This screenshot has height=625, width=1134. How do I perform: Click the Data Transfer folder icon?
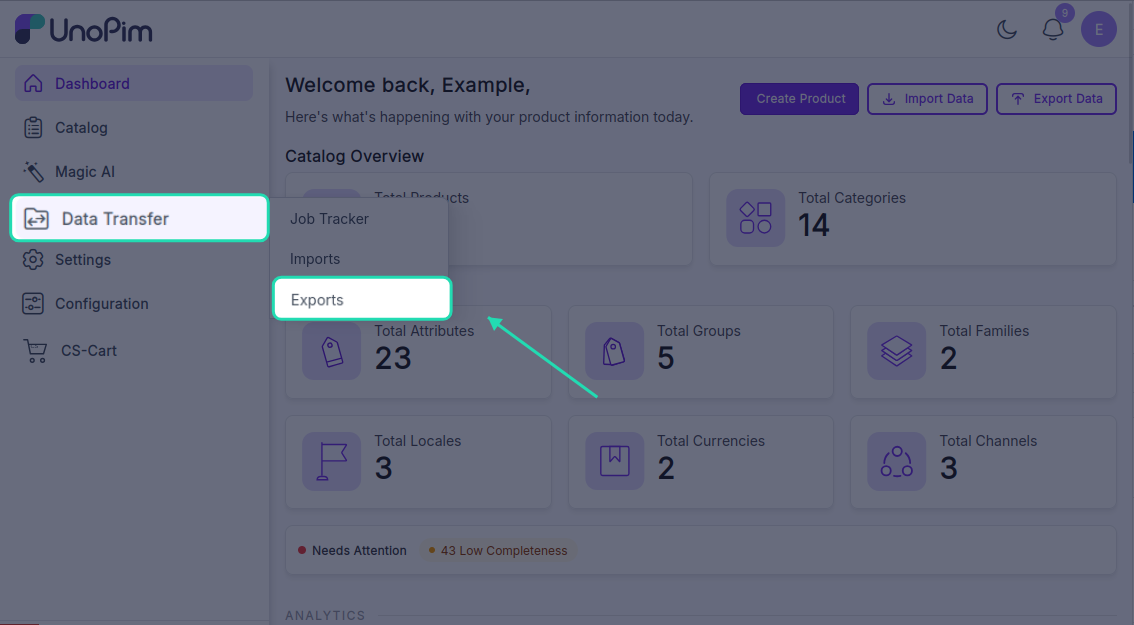(36, 218)
